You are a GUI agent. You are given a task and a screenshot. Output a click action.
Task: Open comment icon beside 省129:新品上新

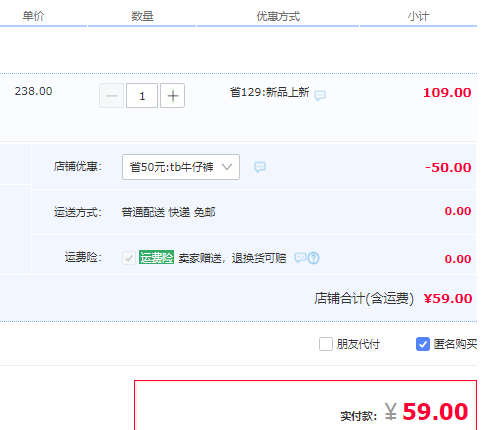click(x=320, y=95)
